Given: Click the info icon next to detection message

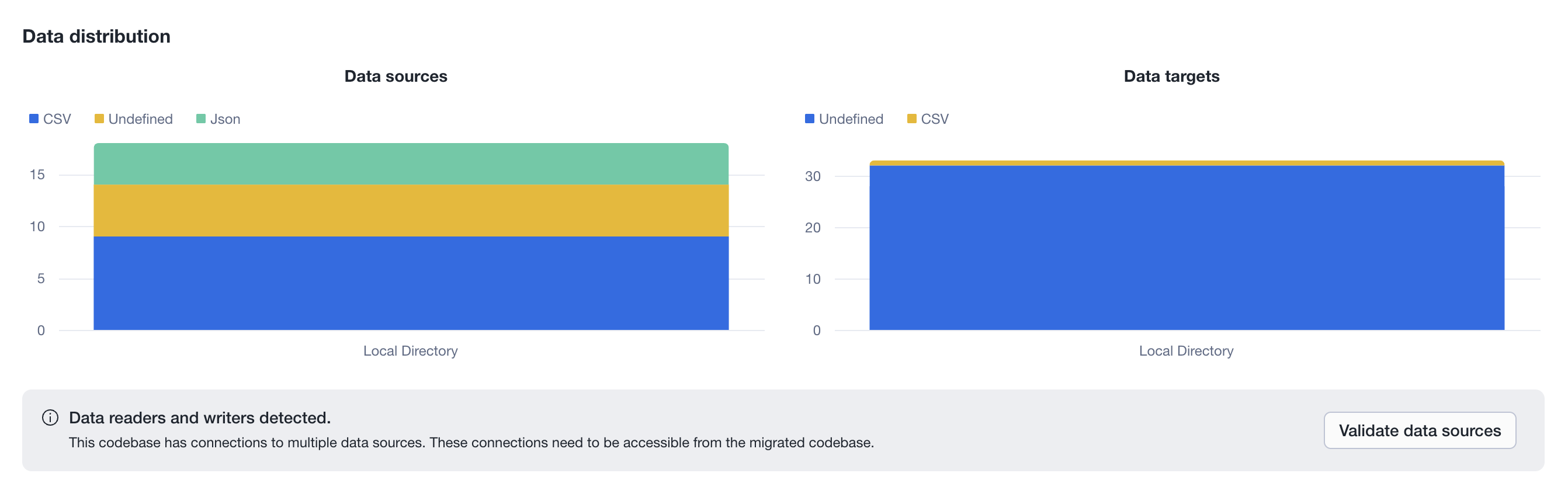Looking at the screenshot, I should click(x=51, y=418).
